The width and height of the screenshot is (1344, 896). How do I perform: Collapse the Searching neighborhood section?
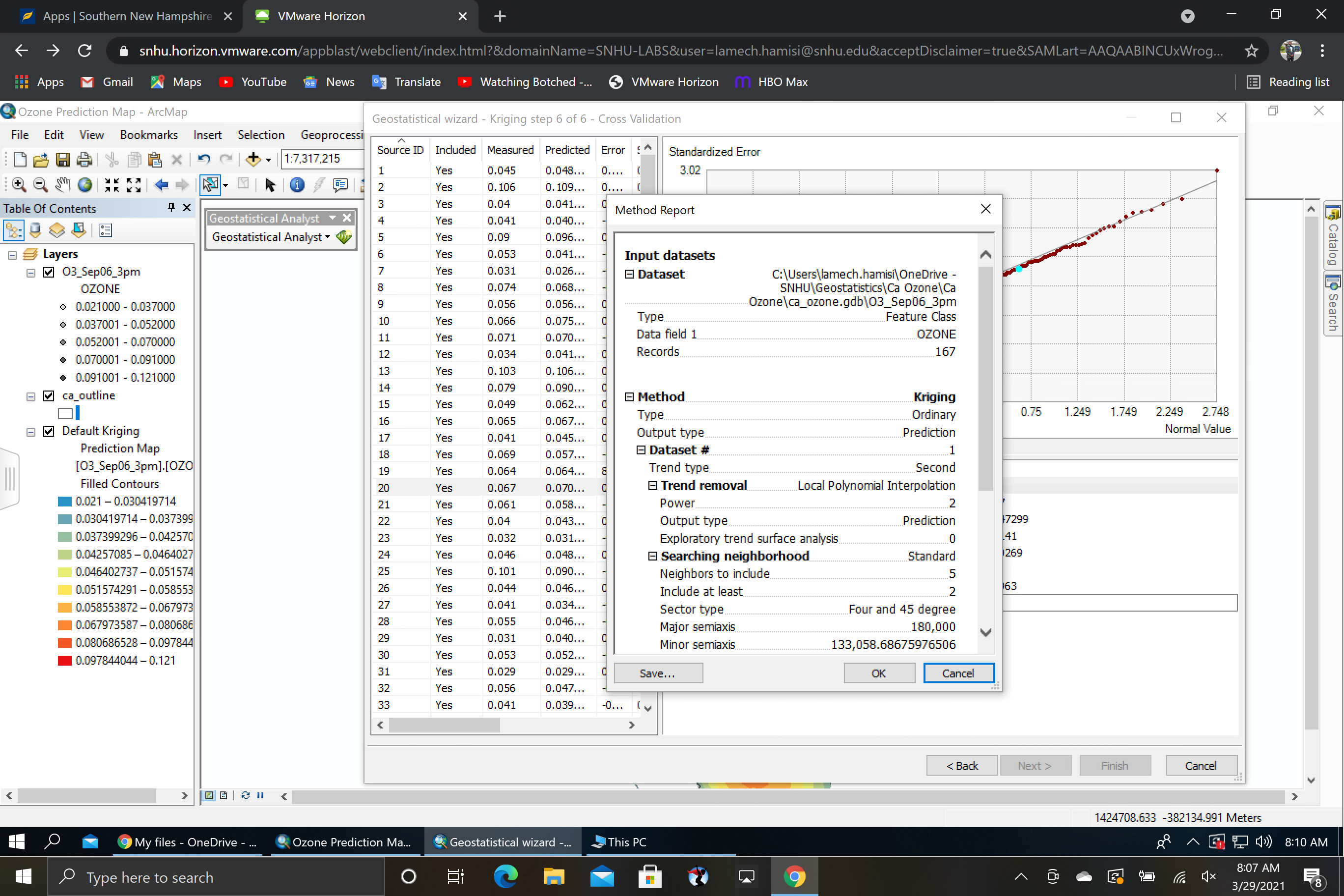652,557
